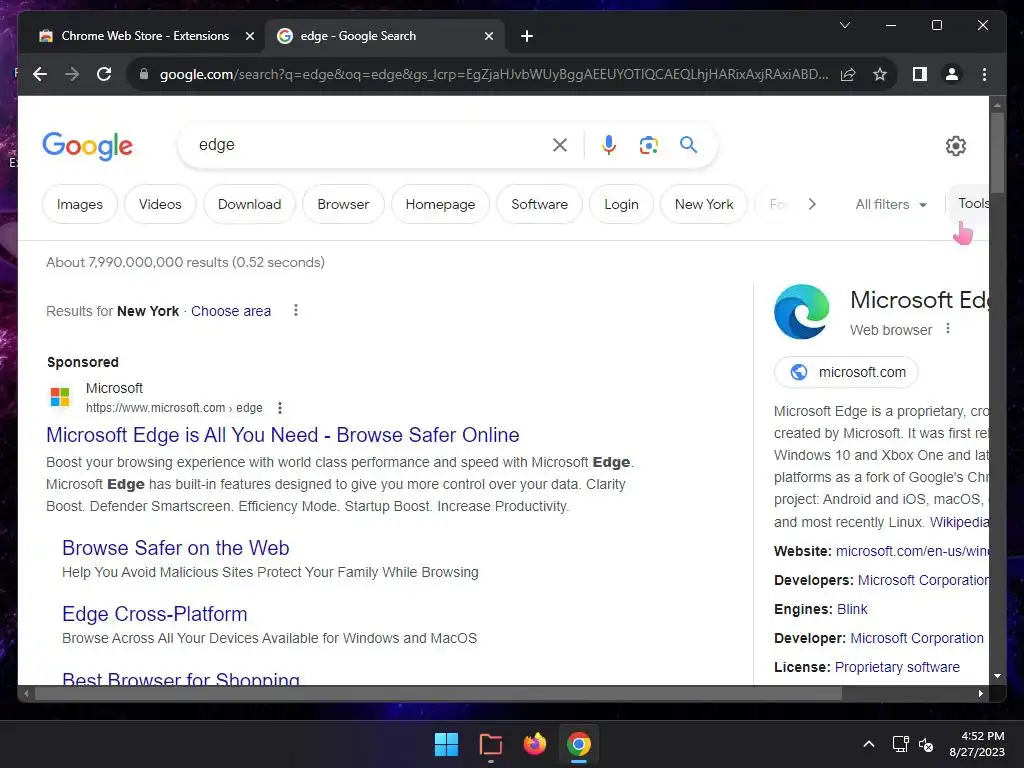The width and height of the screenshot is (1024, 768).
Task: Open a new tab with plus button
Action: [526, 37]
